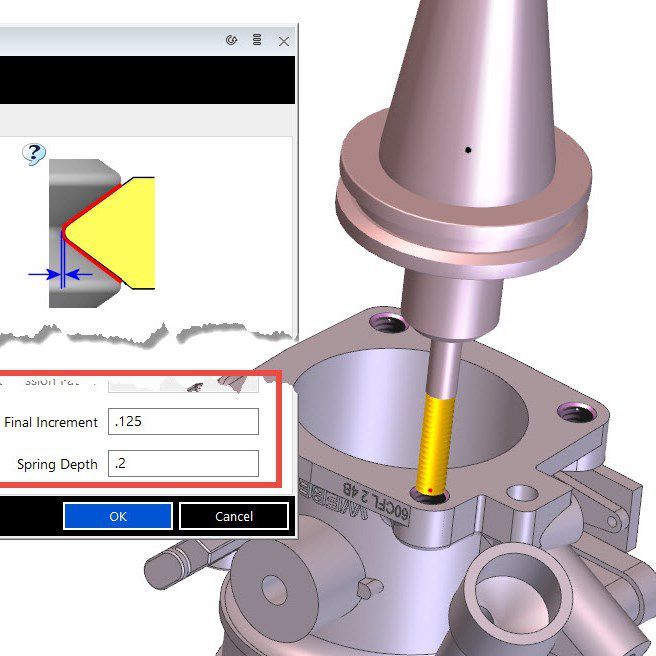Click the circular arrow reset icon in title bar
656x656 pixels.
click(x=232, y=40)
